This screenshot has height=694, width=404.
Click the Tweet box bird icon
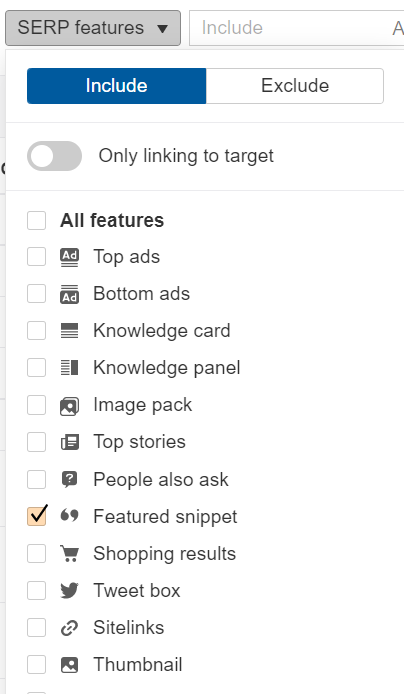tap(69, 590)
